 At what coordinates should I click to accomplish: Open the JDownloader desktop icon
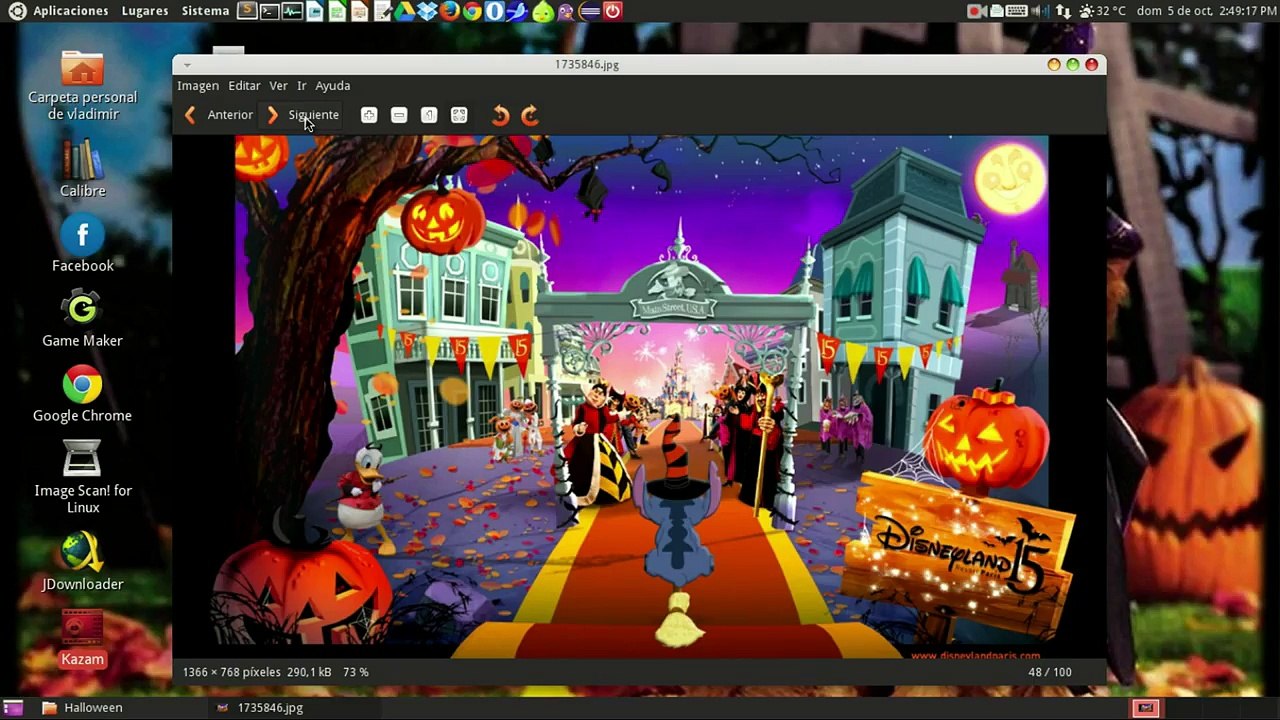point(82,561)
